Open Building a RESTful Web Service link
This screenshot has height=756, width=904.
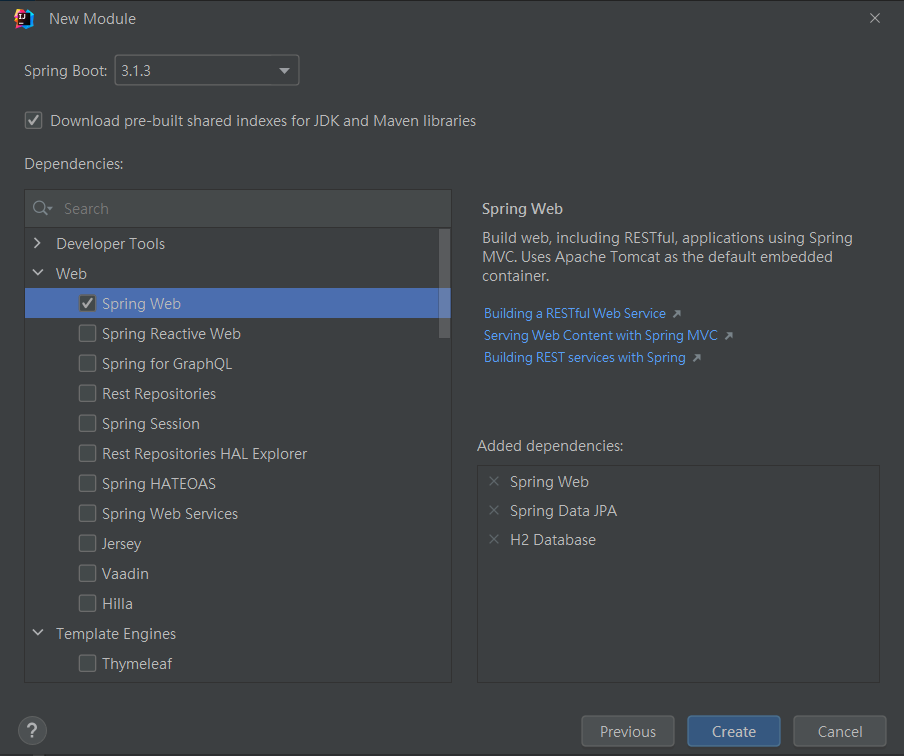pos(574,313)
